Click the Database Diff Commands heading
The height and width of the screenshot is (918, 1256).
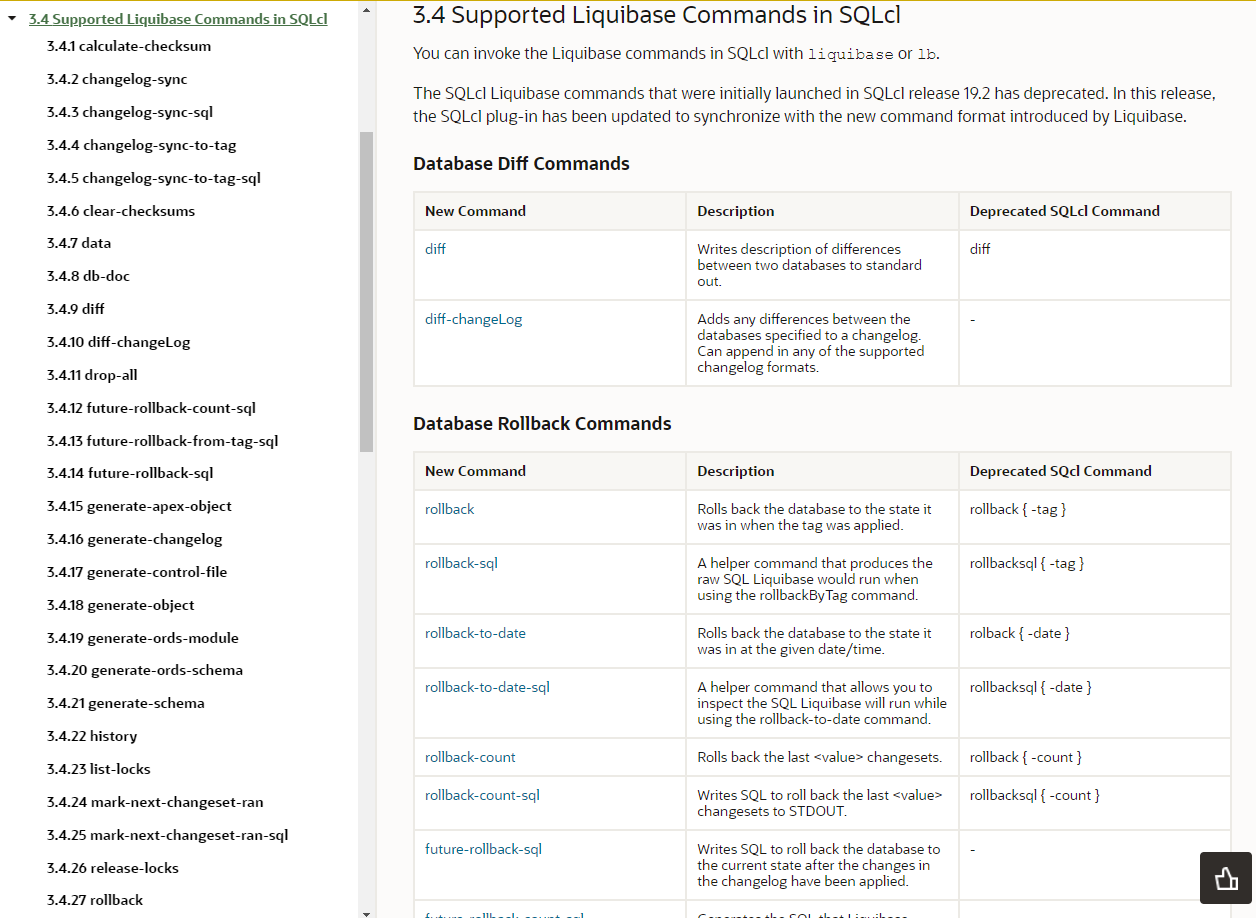[x=521, y=164]
